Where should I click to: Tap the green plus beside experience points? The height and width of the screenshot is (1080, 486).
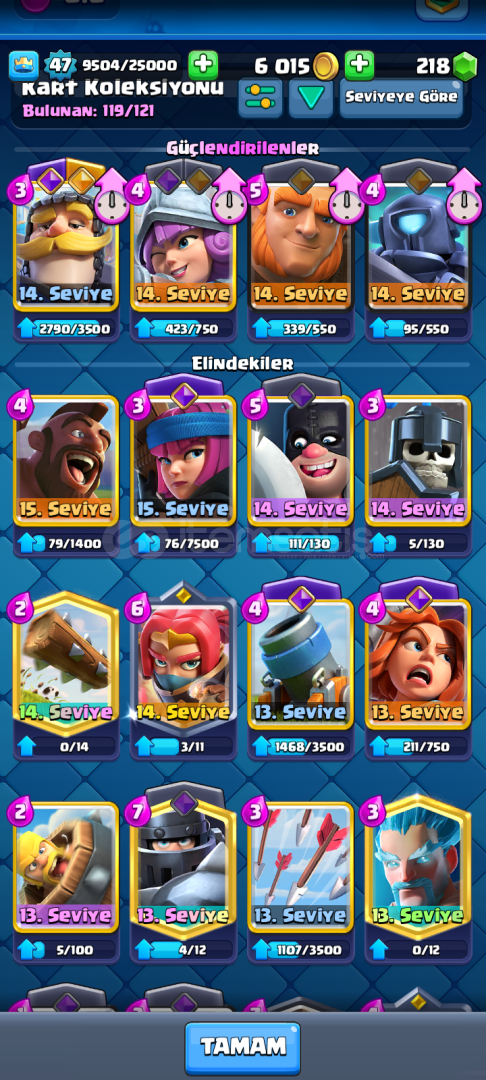coord(203,65)
